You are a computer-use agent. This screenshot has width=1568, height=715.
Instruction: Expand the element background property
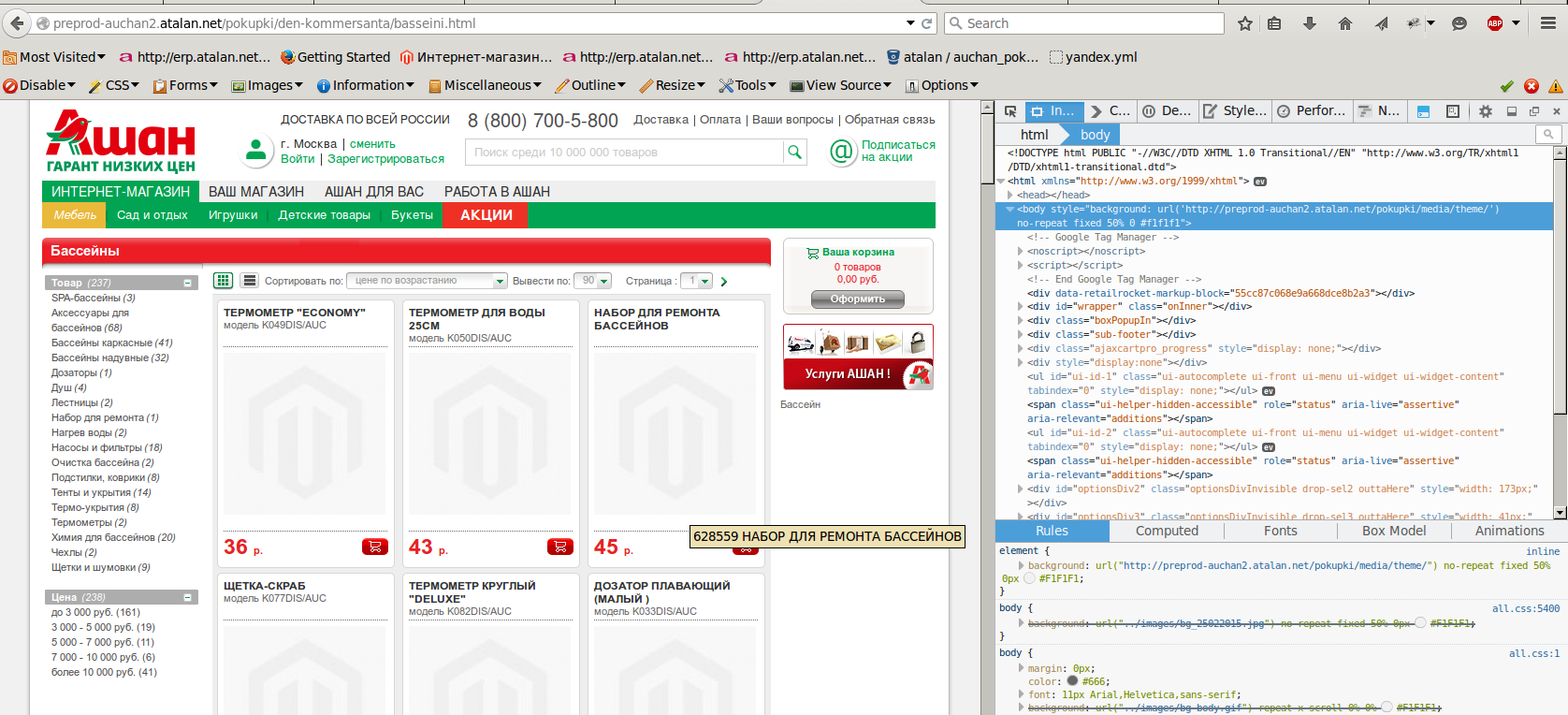[x=1021, y=565]
